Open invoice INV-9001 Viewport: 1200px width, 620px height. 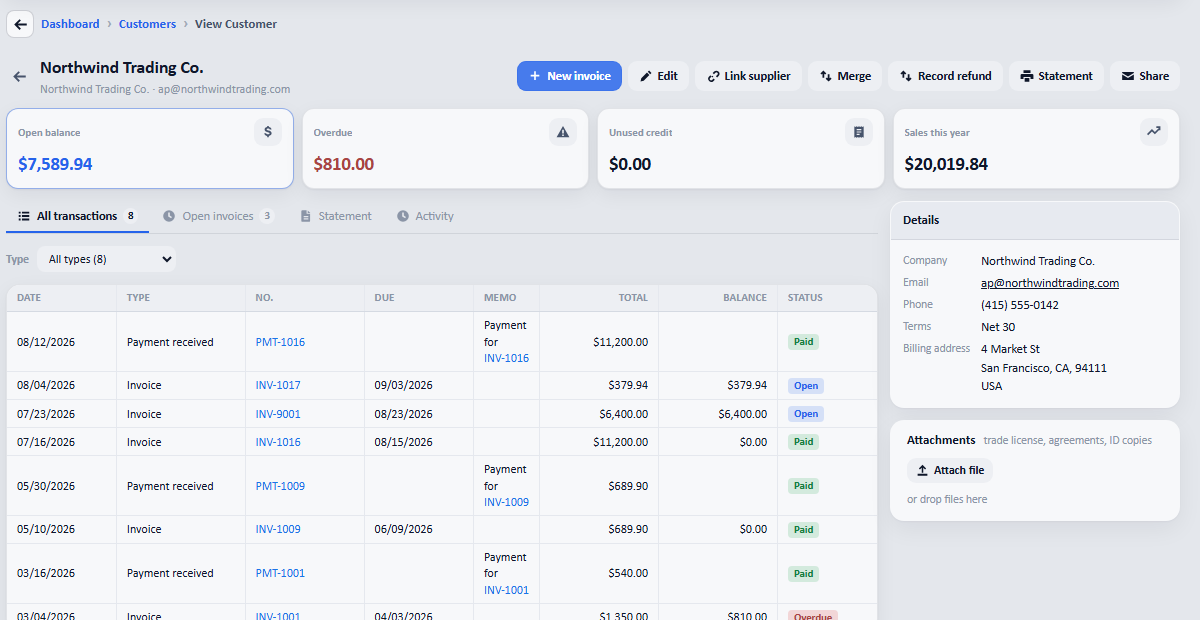[x=278, y=414]
